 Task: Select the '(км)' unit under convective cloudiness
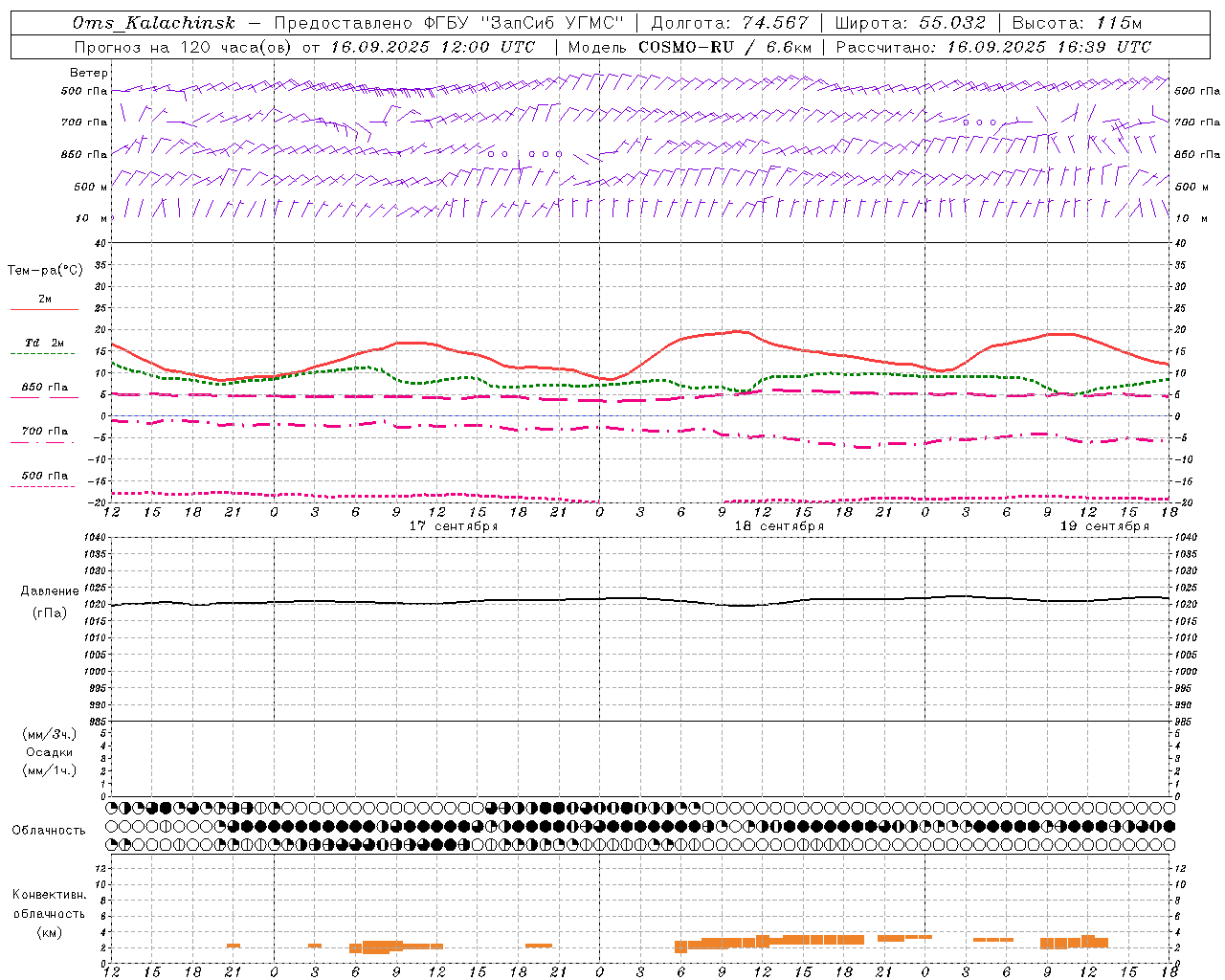50,932
